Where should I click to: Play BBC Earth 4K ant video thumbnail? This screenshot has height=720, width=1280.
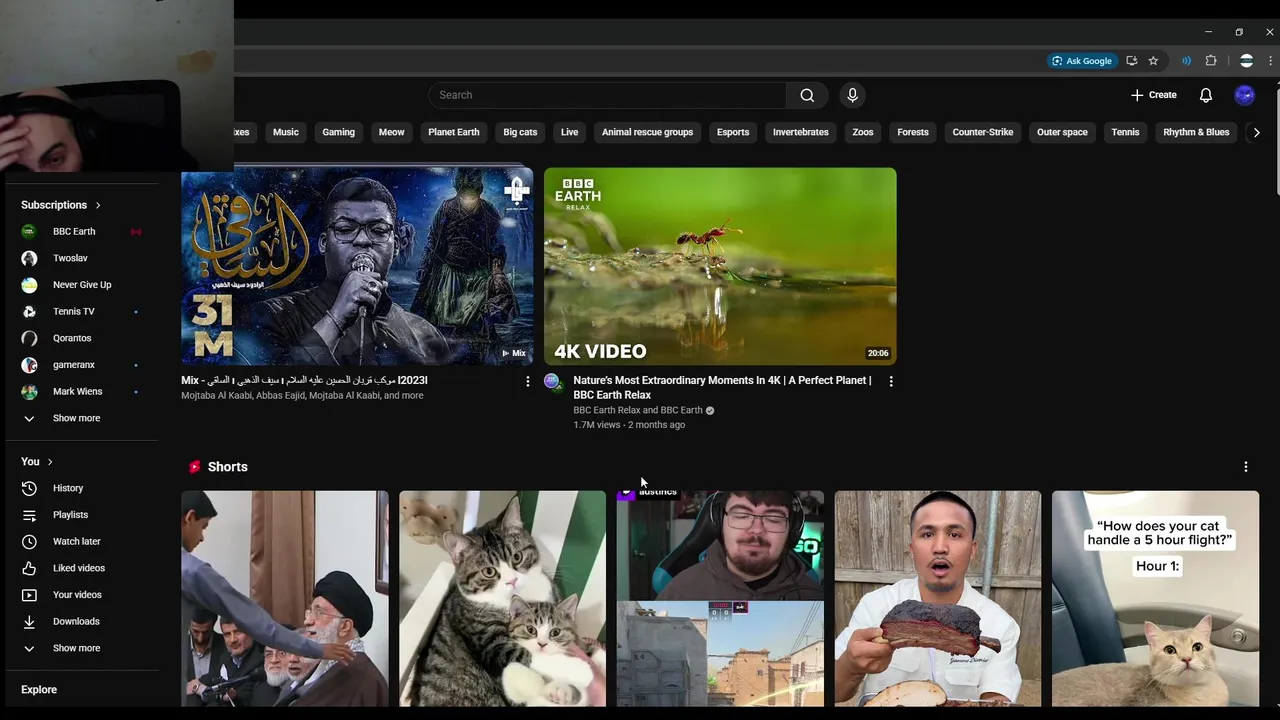click(720, 266)
